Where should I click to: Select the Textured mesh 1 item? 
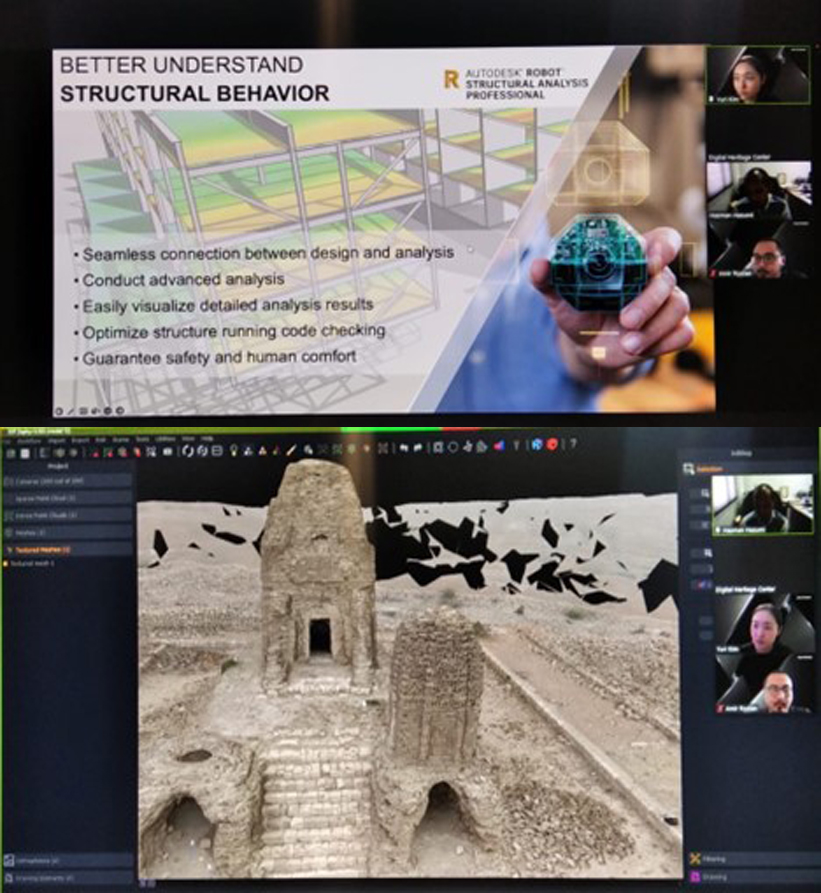click(x=32, y=563)
